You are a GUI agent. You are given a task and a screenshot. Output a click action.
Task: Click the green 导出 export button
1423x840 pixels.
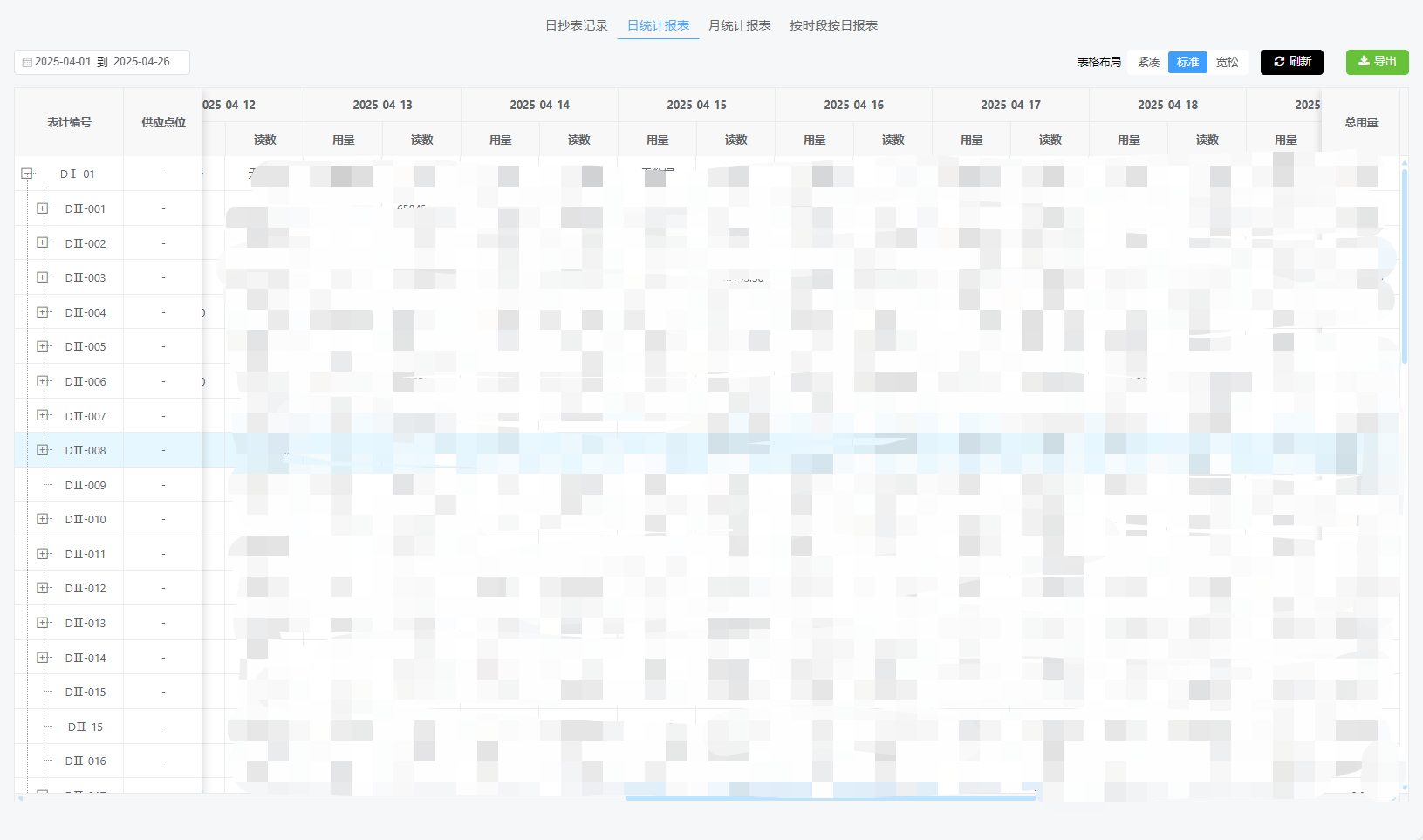[1377, 62]
